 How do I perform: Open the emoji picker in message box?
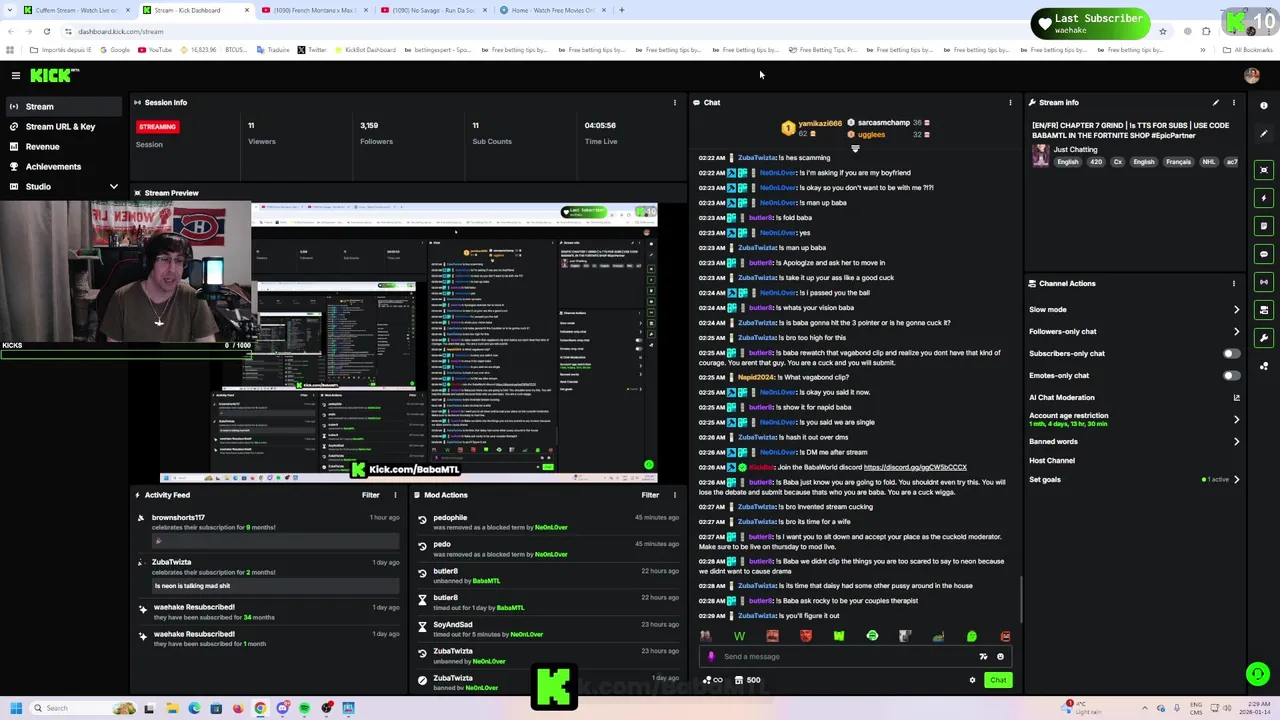click(1000, 657)
